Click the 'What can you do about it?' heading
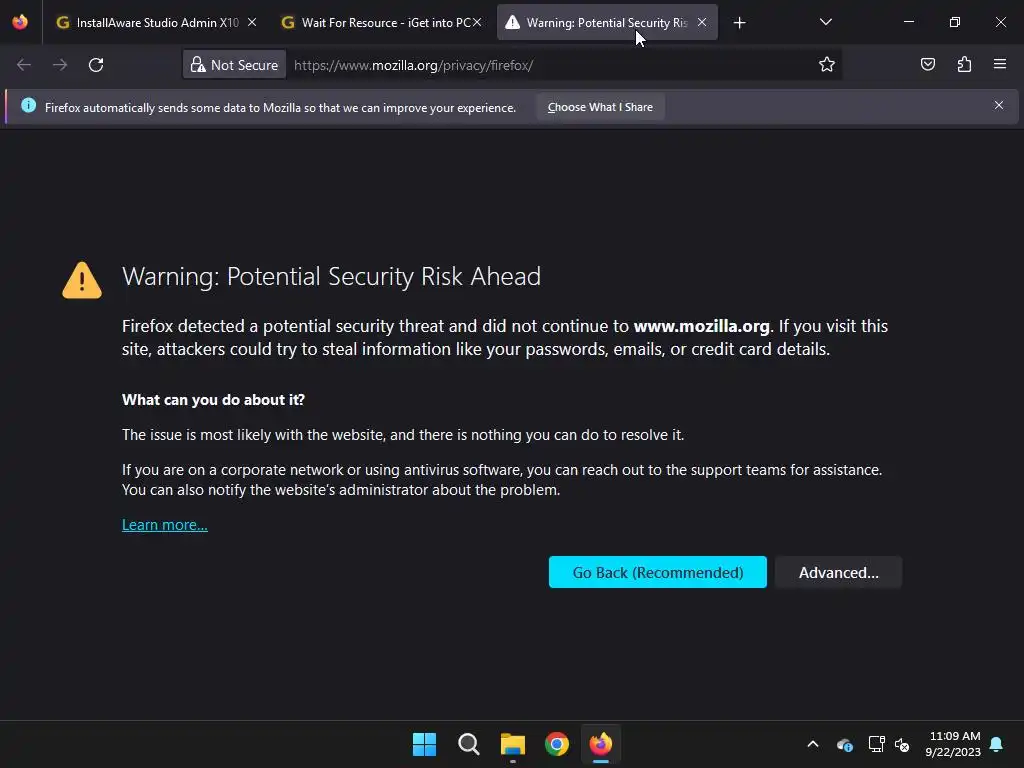The image size is (1024, 768). (x=214, y=400)
